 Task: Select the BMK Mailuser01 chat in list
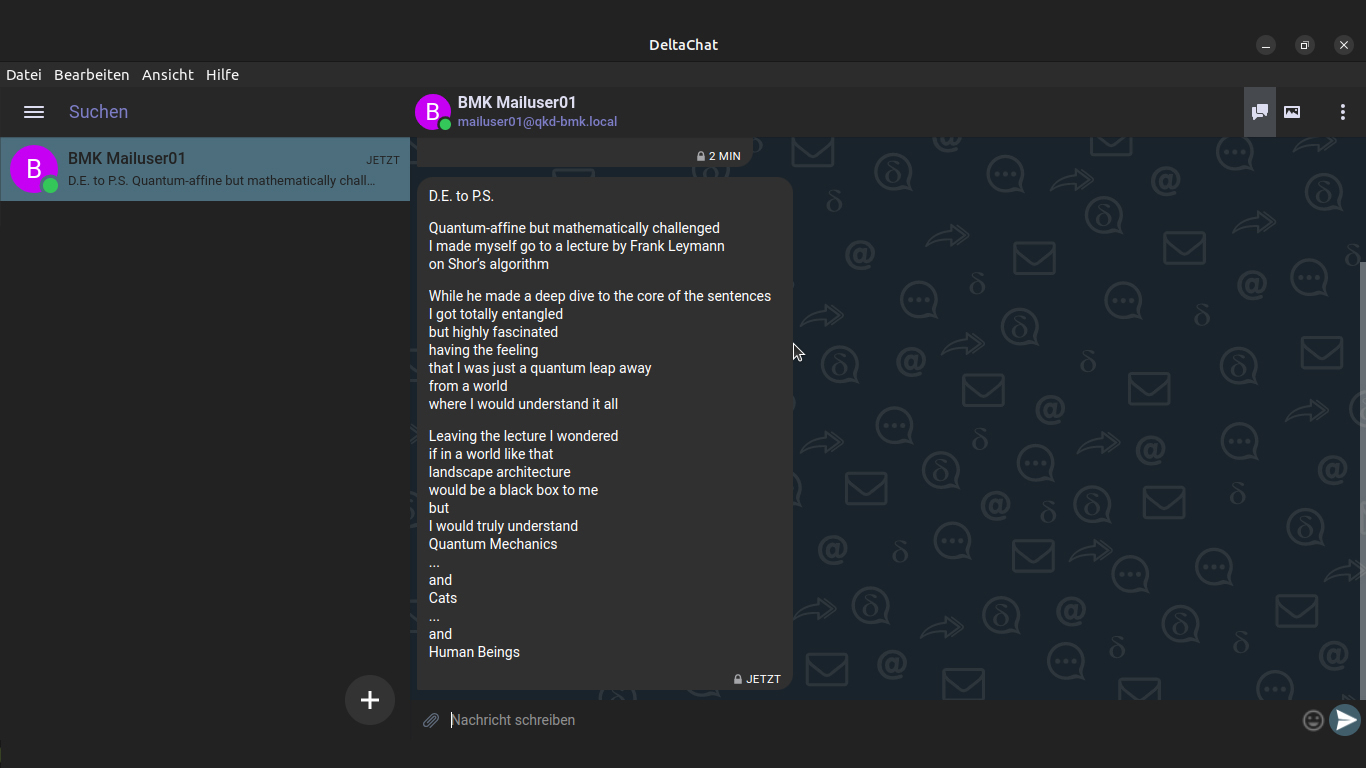pyautogui.click(x=205, y=169)
